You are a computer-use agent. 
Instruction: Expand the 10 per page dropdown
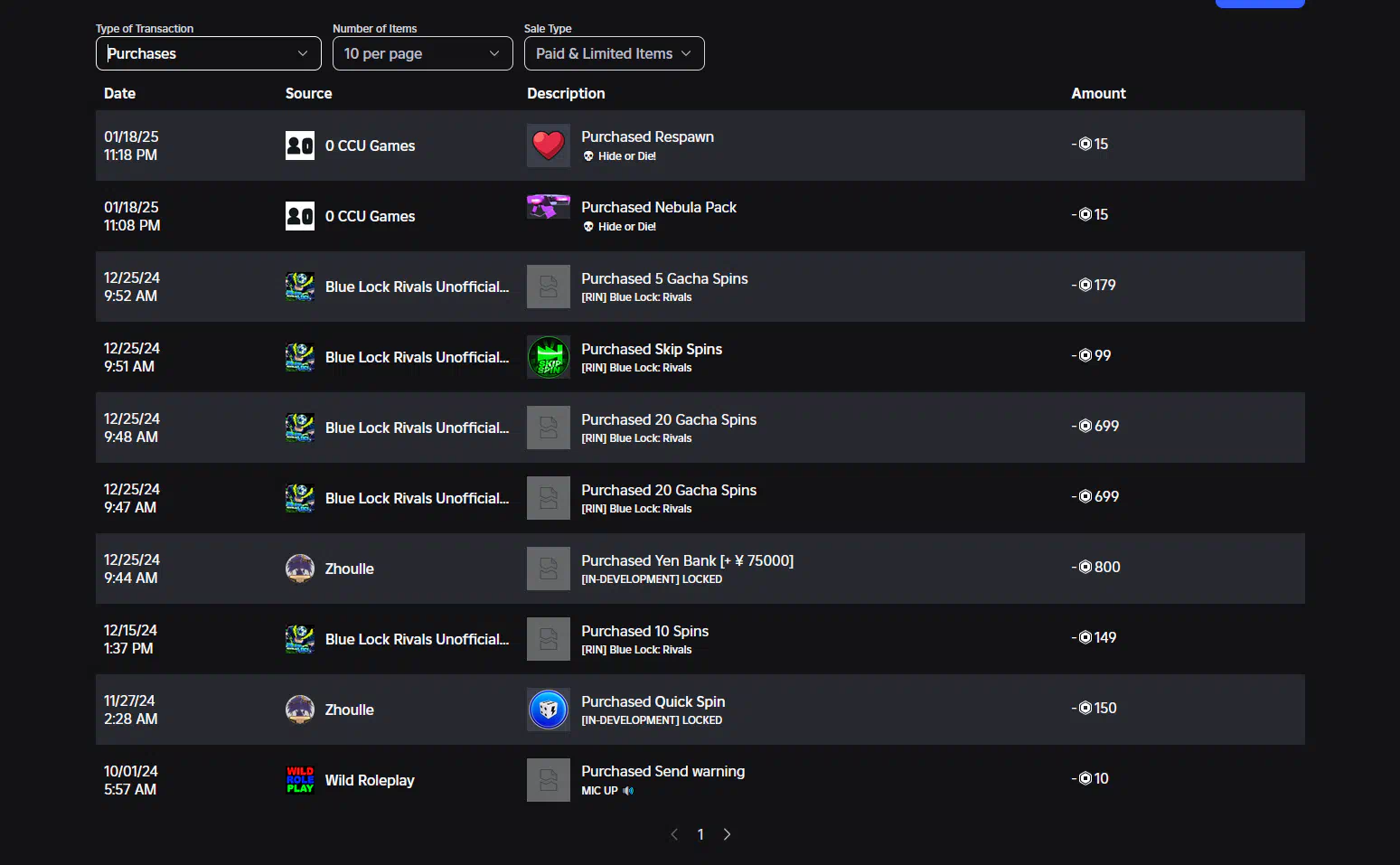422,53
